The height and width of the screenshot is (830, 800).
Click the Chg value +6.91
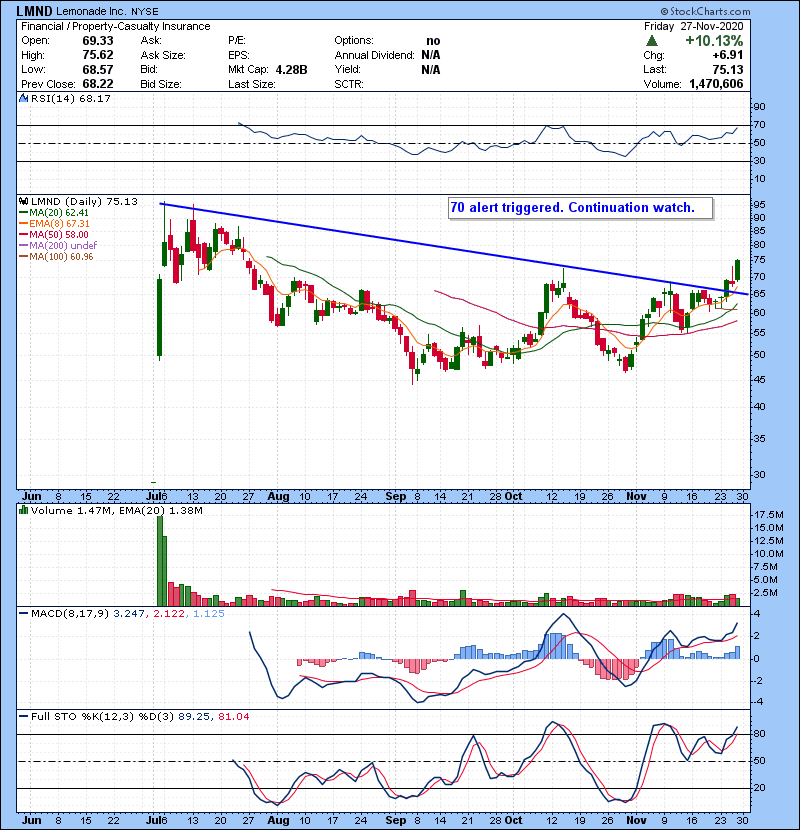[x=727, y=55]
